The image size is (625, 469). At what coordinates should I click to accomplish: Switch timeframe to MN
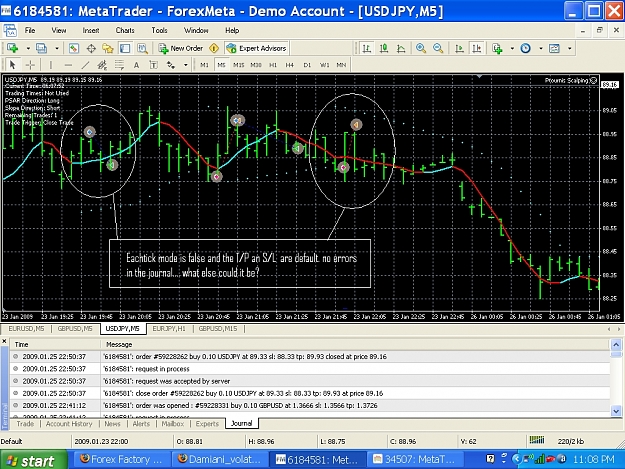coord(341,65)
